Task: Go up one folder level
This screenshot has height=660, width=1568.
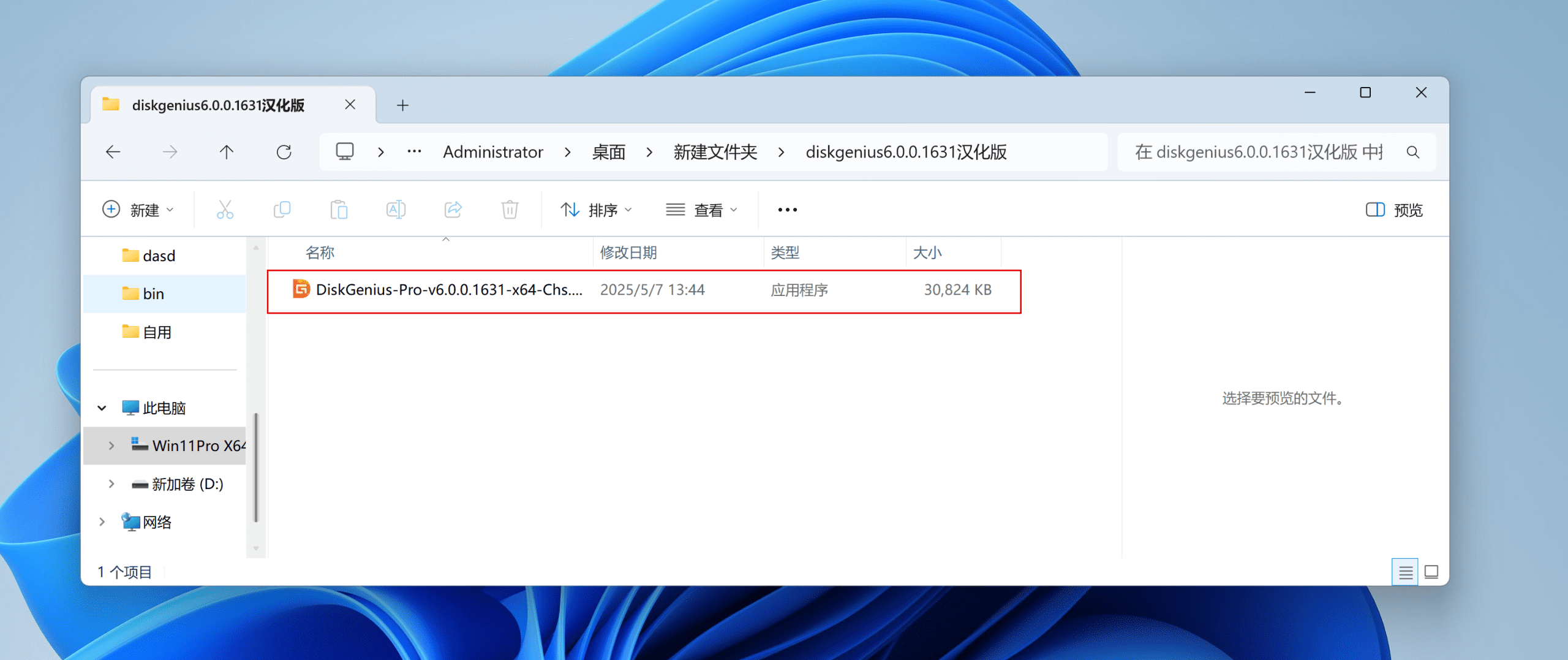Action: [227, 152]
